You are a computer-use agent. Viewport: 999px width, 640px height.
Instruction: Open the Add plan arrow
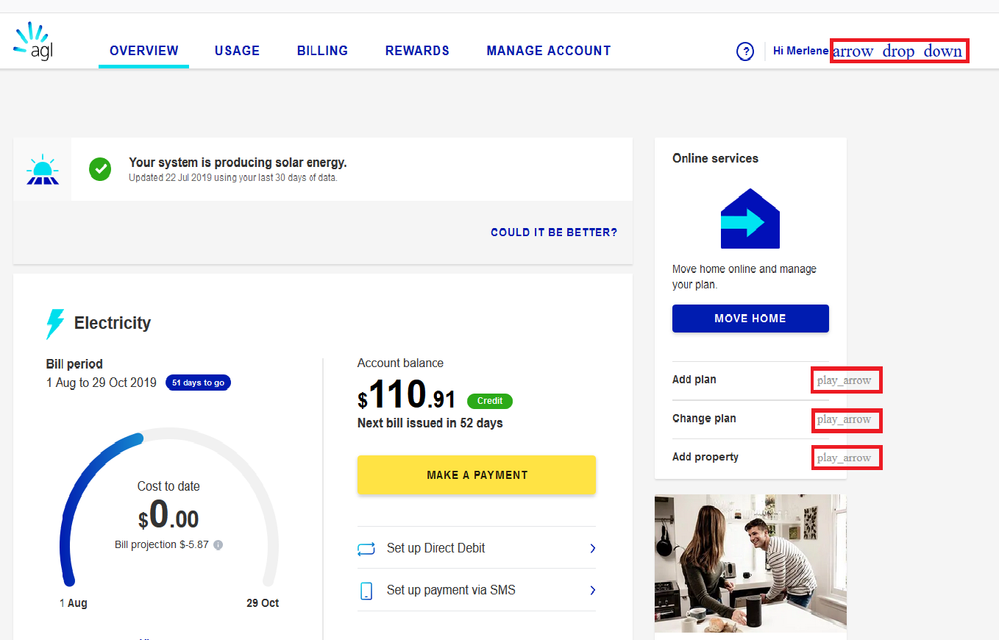pos(846,380)
